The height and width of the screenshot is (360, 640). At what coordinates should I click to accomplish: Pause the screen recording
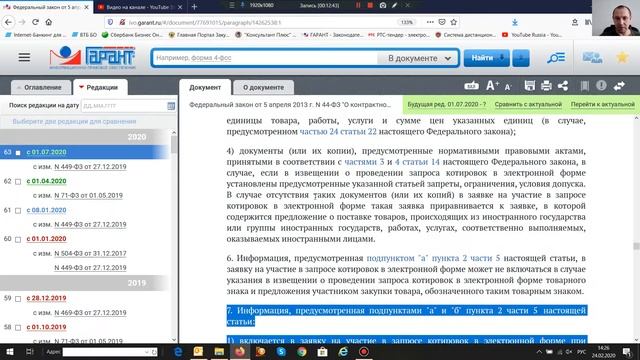click(x=358, y=5)
